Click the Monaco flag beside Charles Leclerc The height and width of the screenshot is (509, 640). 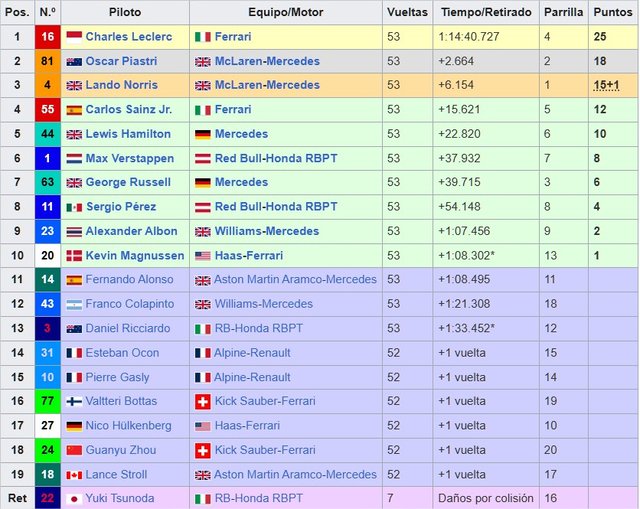point(74,37)
